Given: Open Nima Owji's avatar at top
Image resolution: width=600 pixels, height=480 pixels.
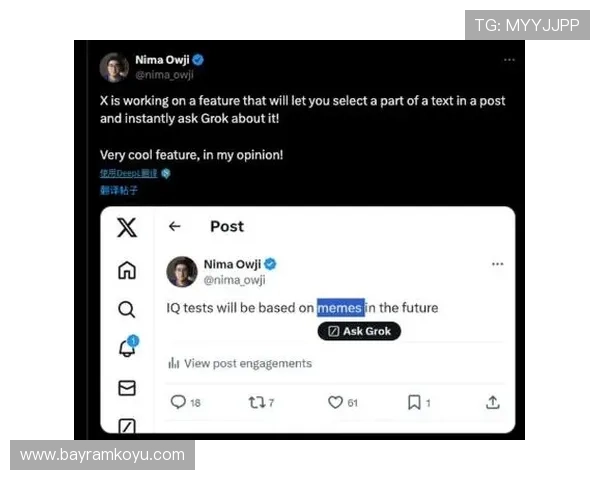Looking at the screenshot, I should 114,67.
